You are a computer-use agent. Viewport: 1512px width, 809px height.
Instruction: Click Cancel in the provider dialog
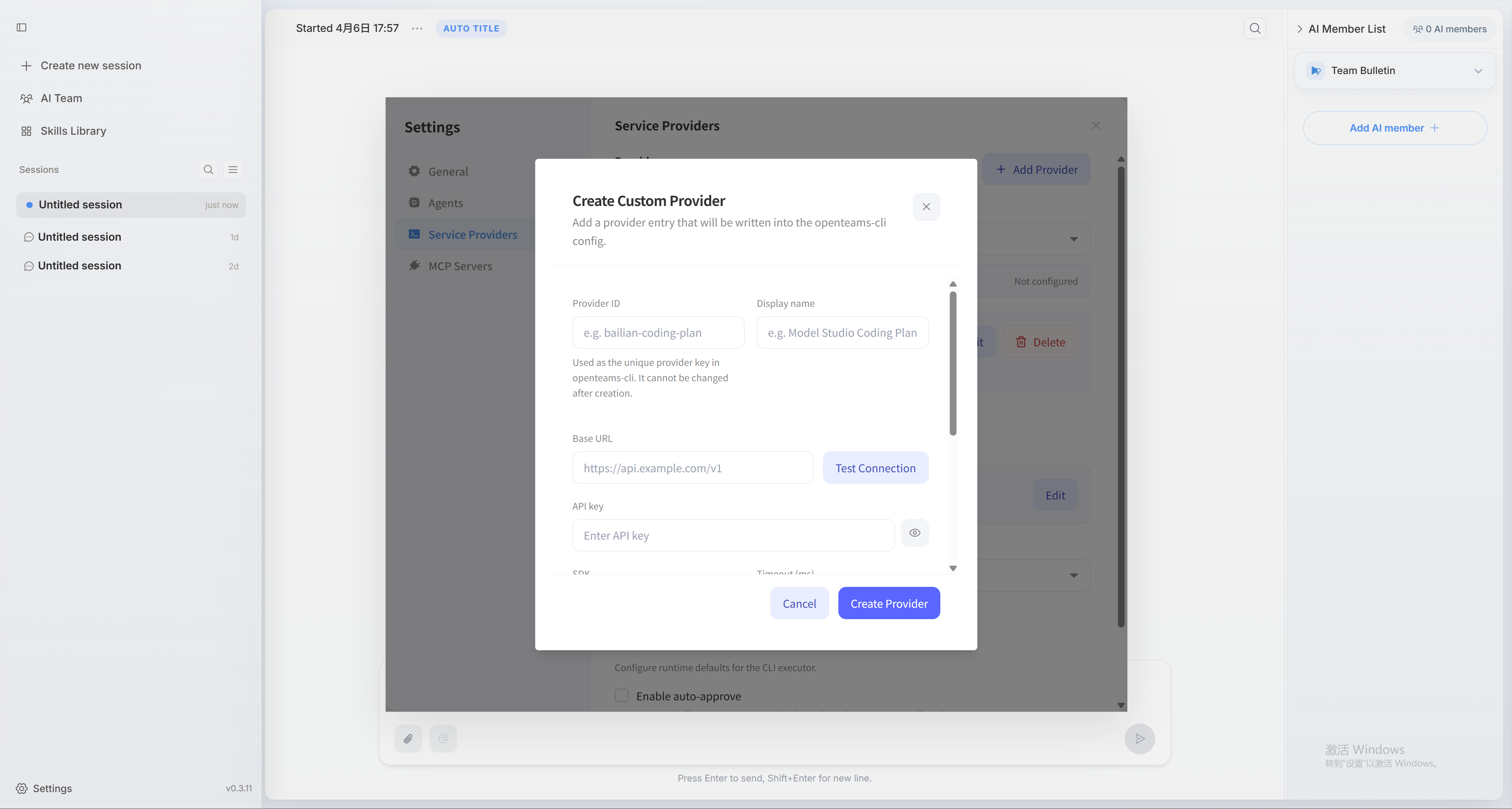pos(799,603)
